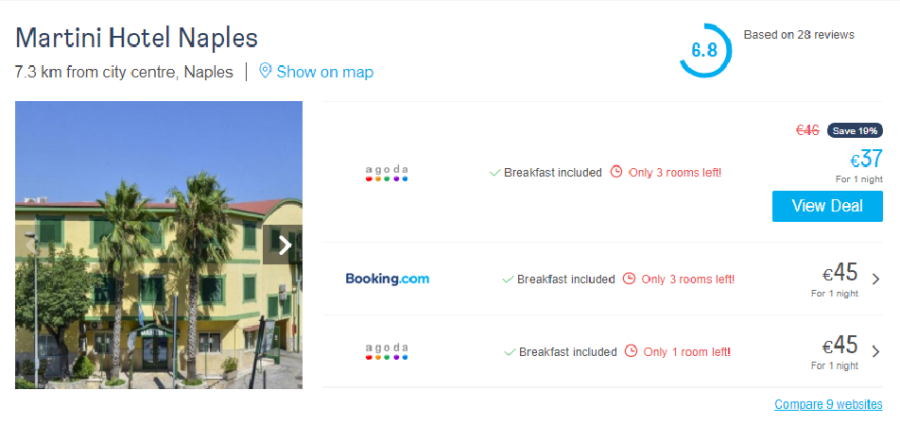Expand the Booking.com €45 deal chevron
Screen dimensions: 900x424
[x=876, y=279]
